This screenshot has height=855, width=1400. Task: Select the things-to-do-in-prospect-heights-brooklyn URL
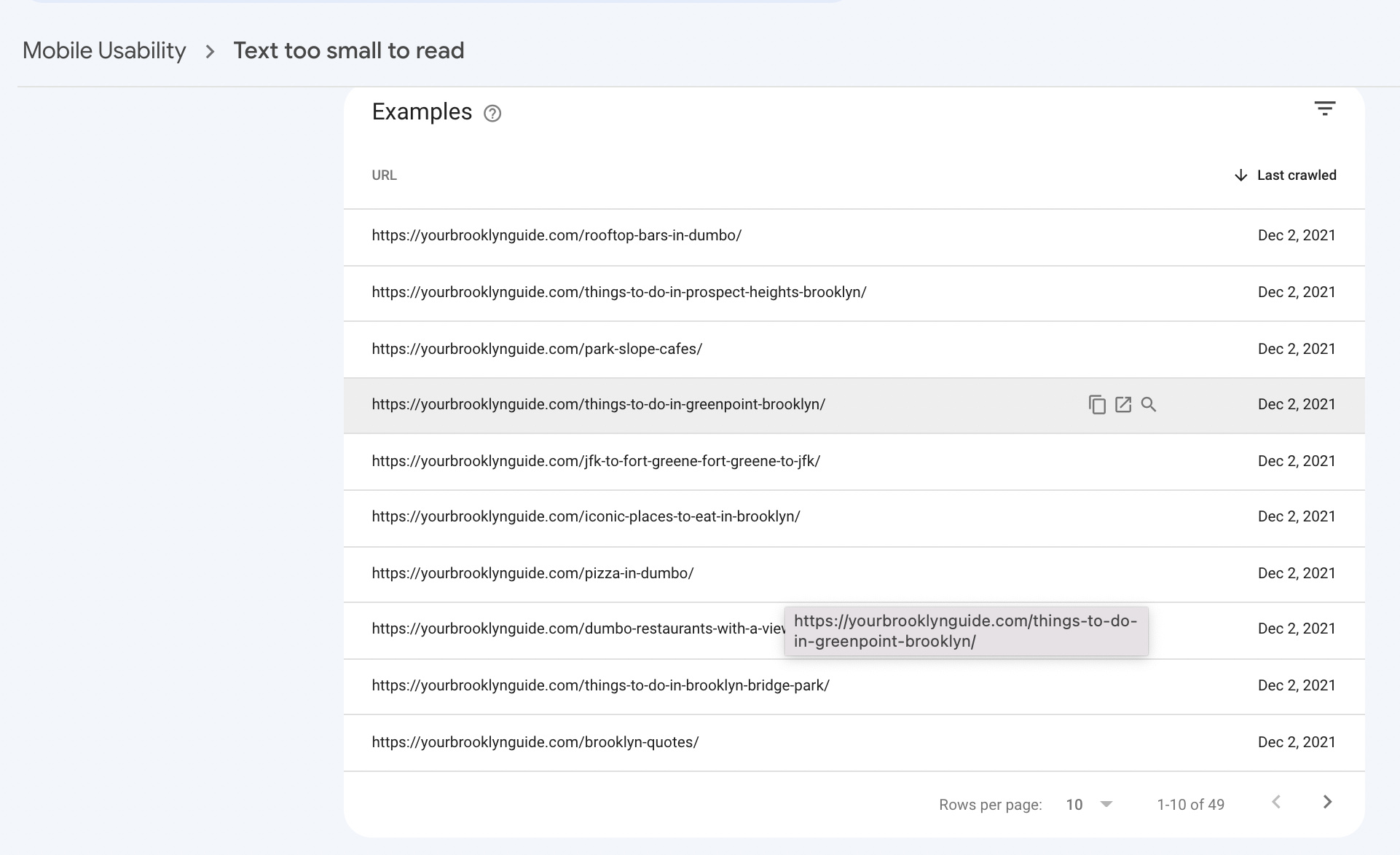[x=618, y=292]
